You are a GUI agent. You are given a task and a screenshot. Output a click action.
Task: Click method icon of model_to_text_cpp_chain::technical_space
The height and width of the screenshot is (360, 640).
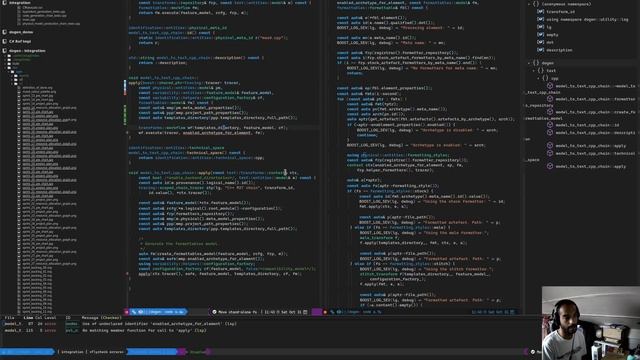click(550, 153)
